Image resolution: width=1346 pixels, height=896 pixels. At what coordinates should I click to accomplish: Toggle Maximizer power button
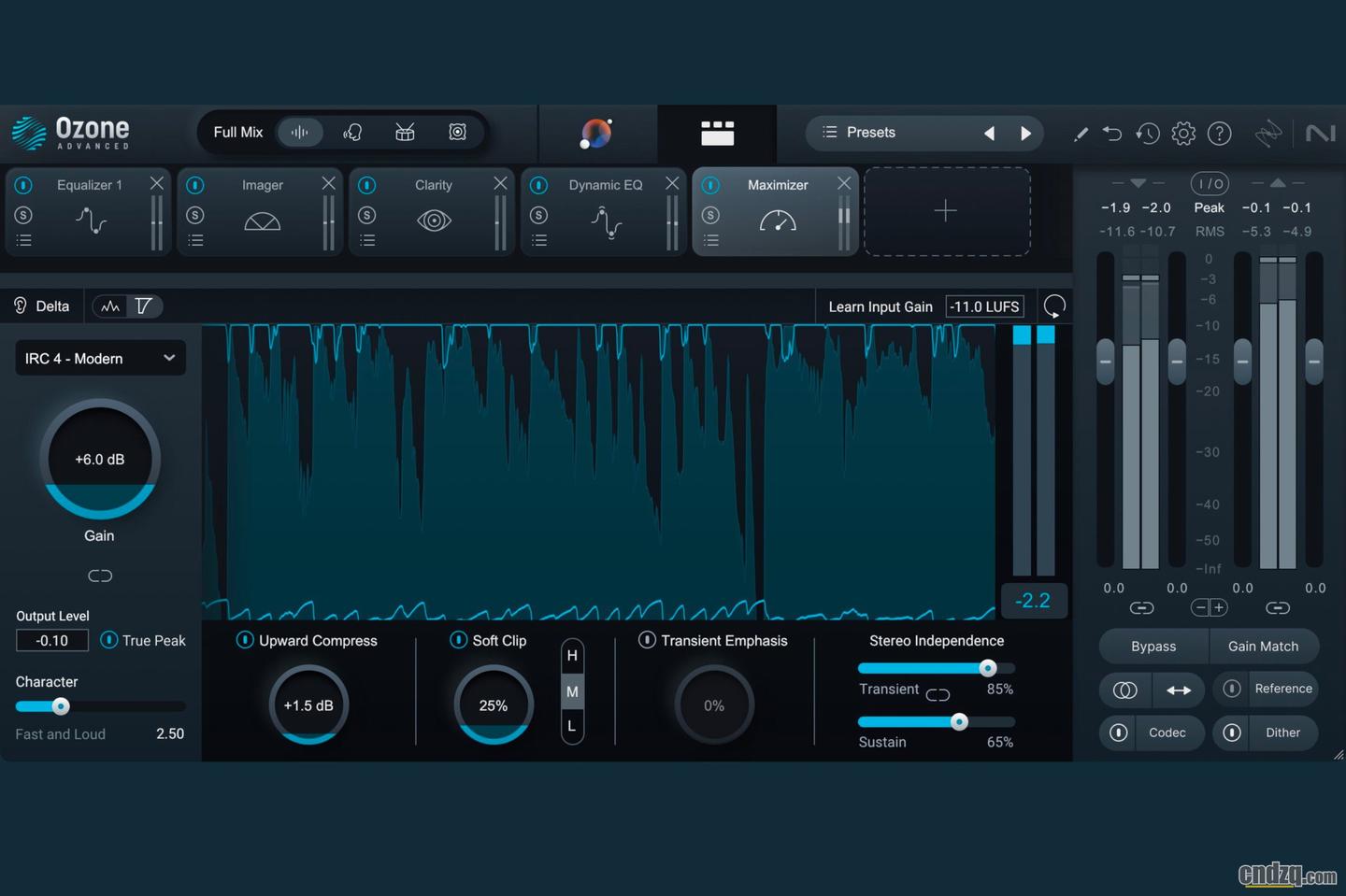(x=711, y=185)
